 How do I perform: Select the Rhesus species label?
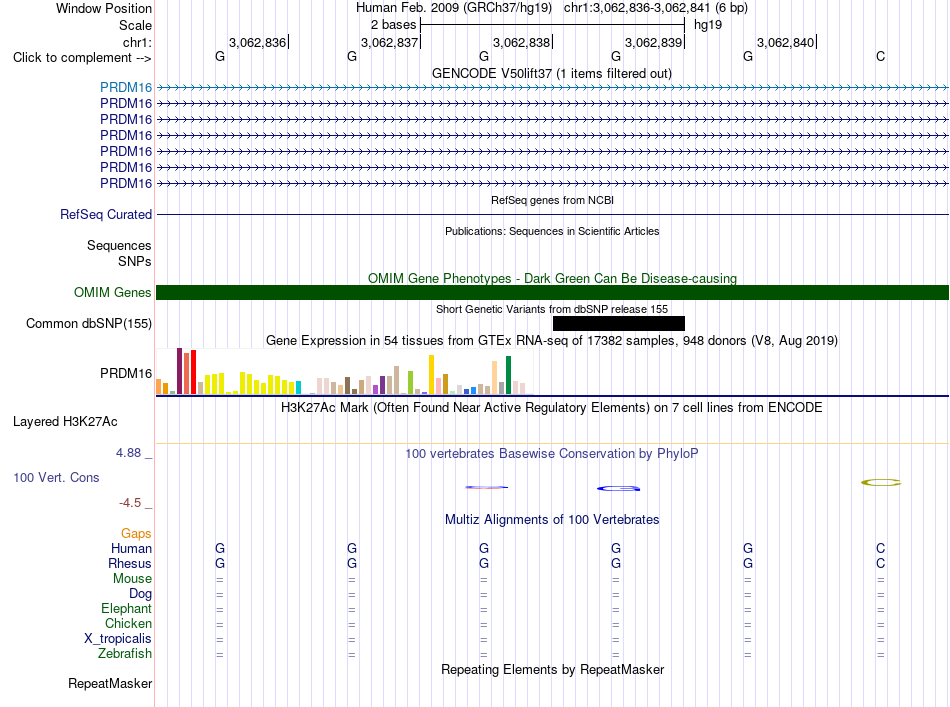130,563
